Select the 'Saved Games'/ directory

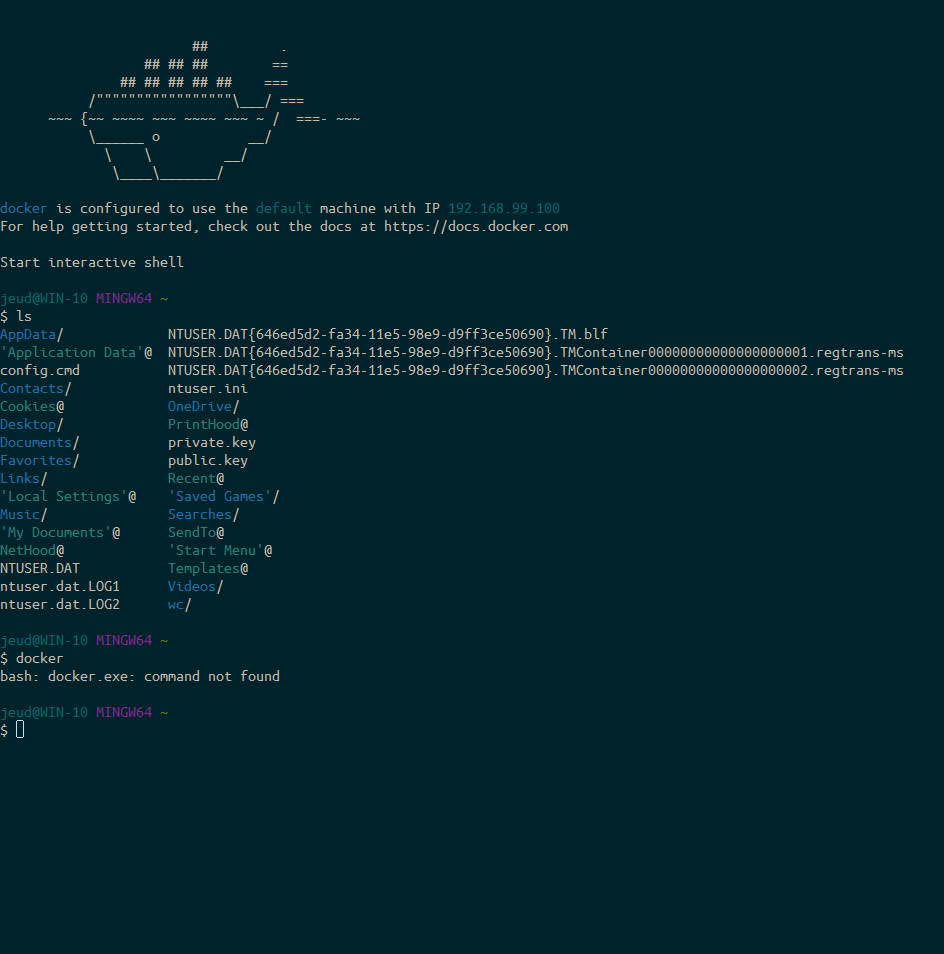[224, 496]
